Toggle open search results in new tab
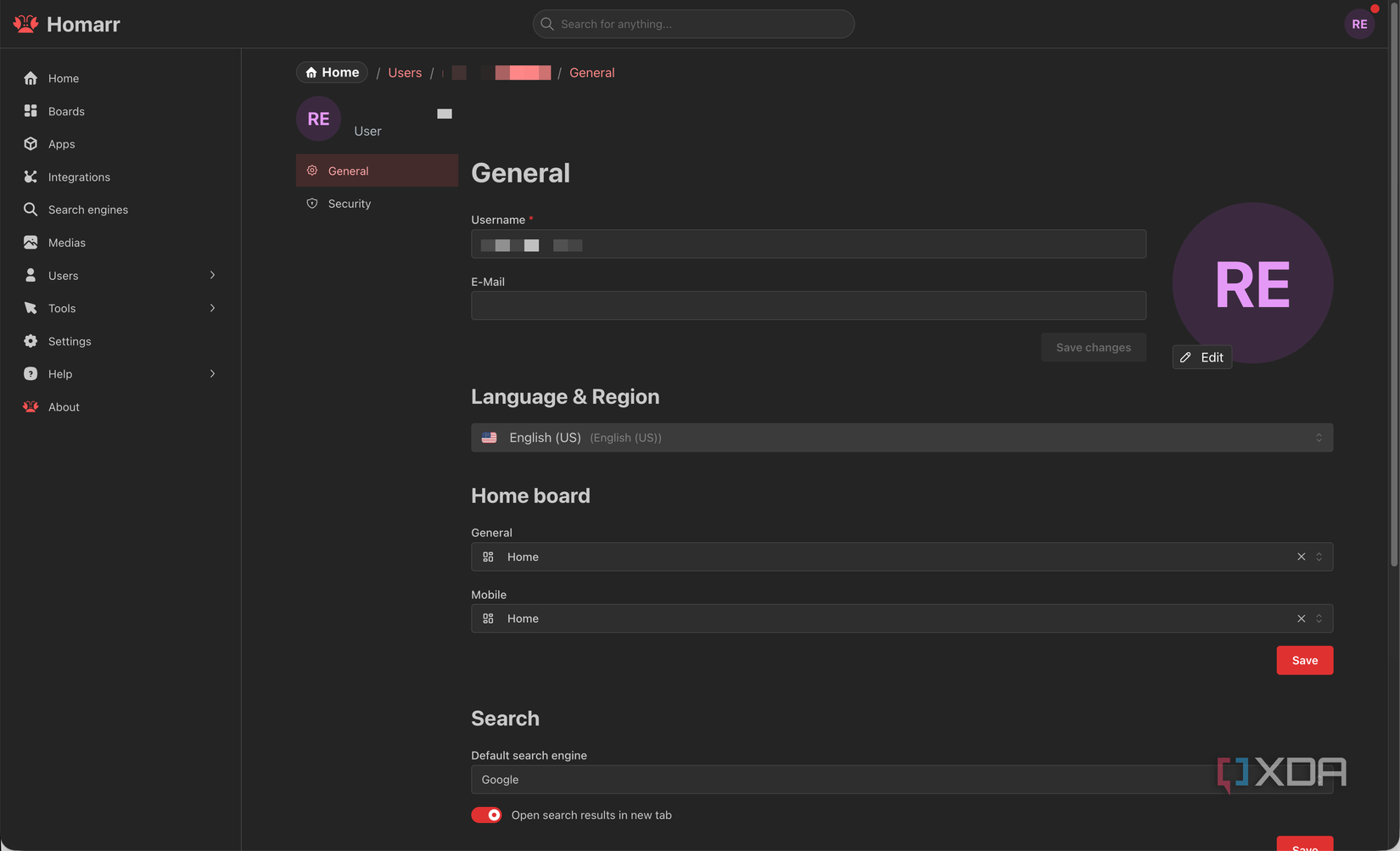The image size is (1400, 851). point(486,815)
